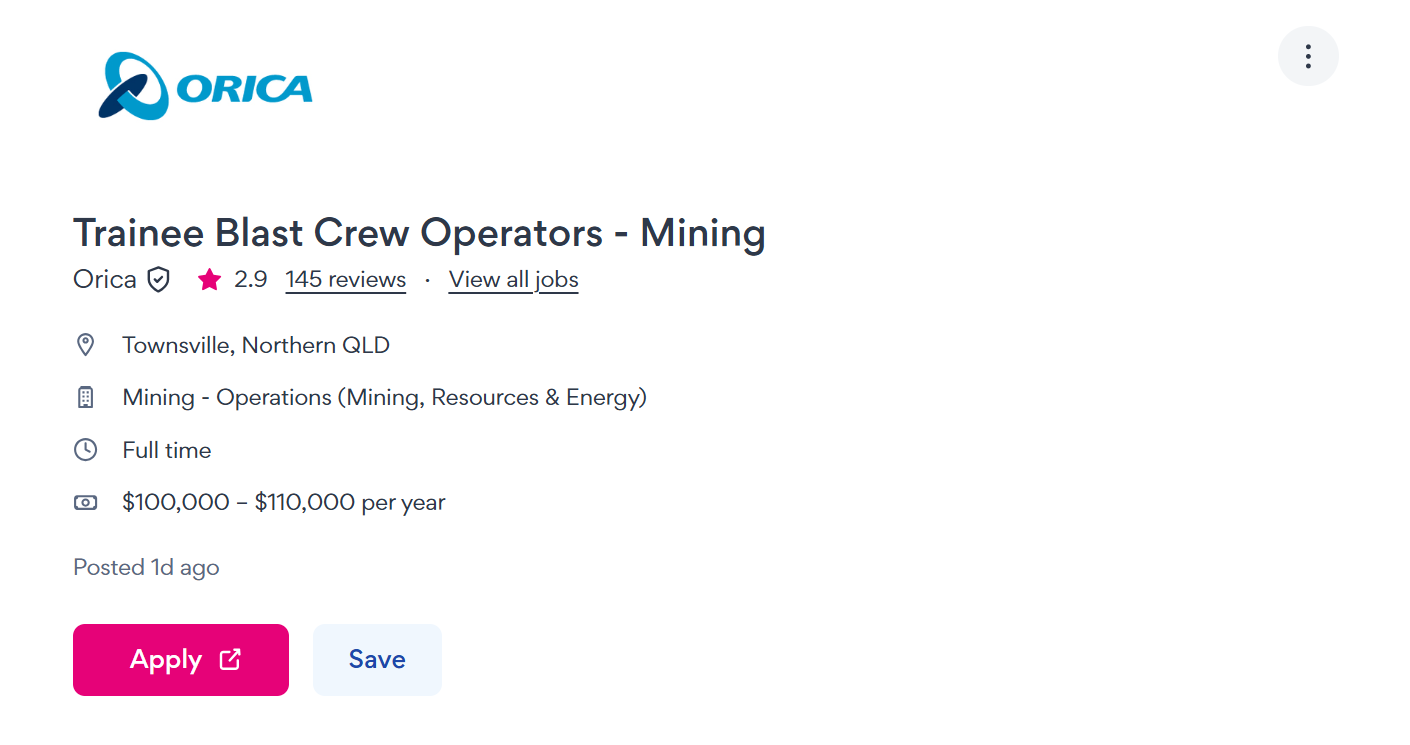Click the location pin icon

(x=86, y=345)
